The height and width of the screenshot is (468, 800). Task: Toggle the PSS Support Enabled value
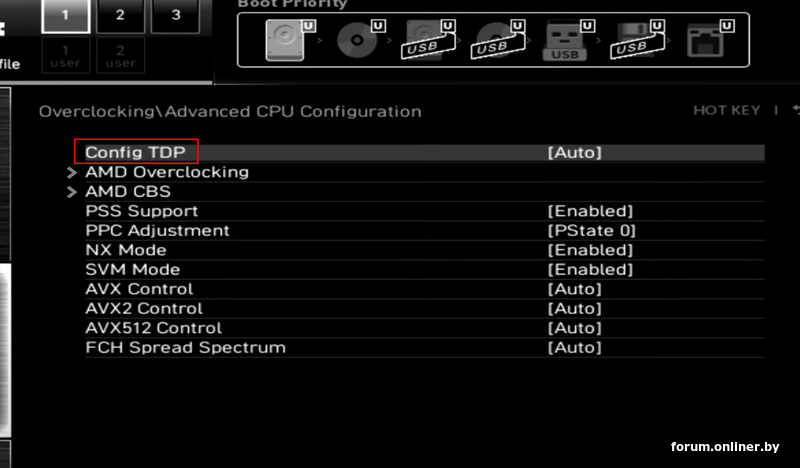590,211
